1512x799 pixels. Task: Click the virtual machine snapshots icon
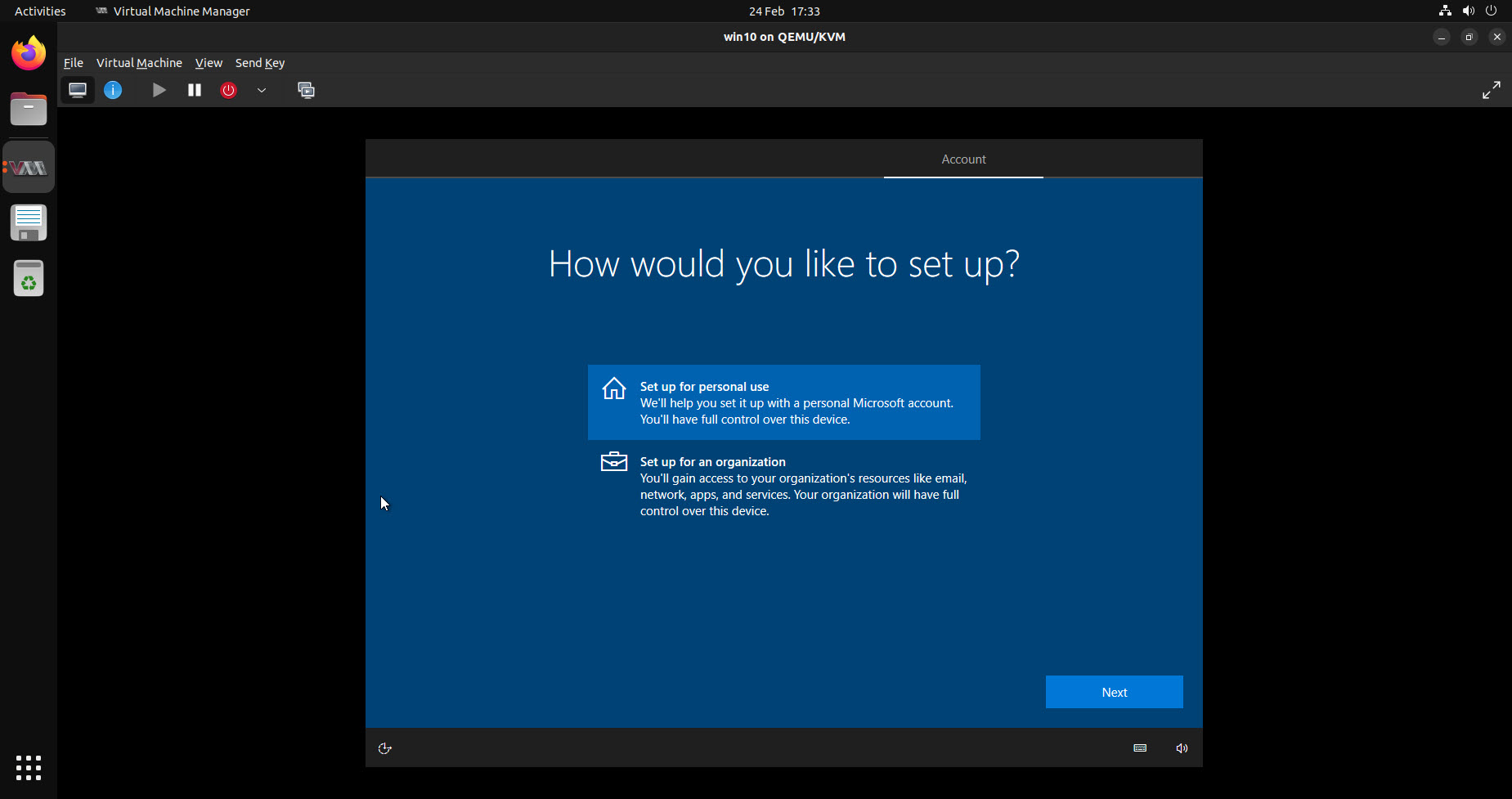coord(307,91)
